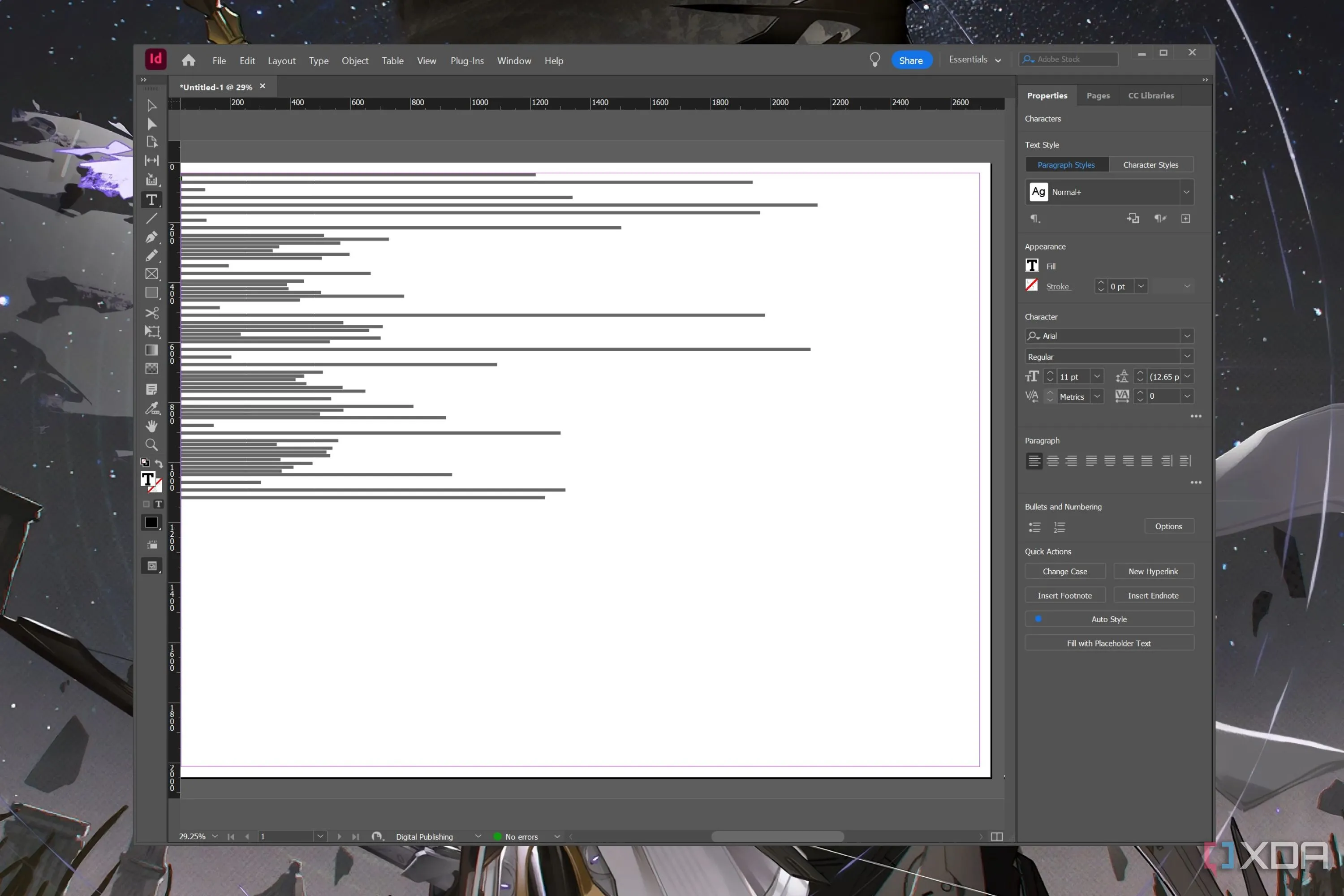The width and height of the screenshot is (1344, 896).
Task: Click the blue Share button
Action: tap(911, 60)
